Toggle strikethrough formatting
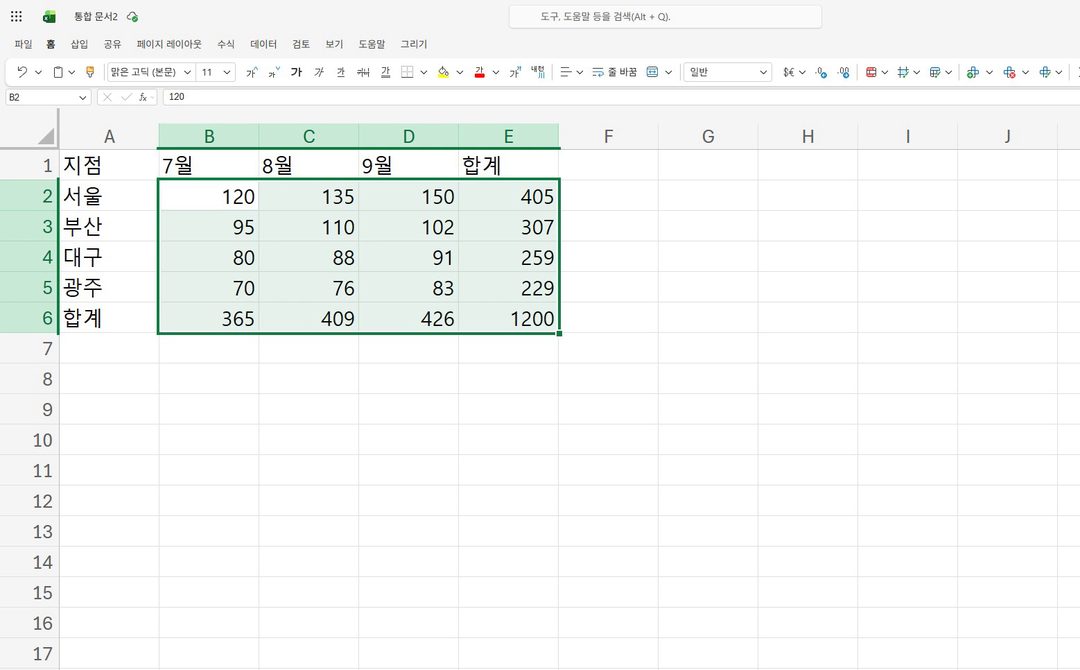This screenshot has height=670, width=1080. pyautogui.click(x=363, y=72)
